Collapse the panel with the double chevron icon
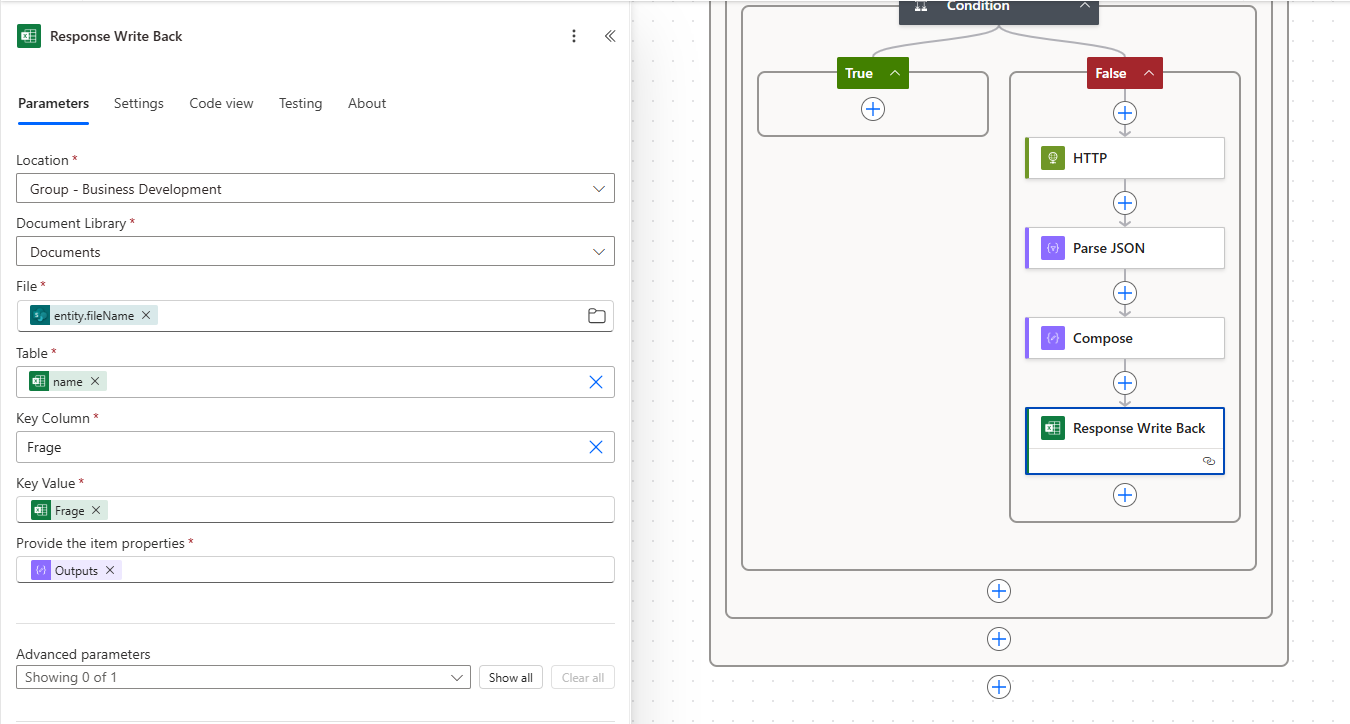Screen dimensions: 1350x724 (609, 36)
